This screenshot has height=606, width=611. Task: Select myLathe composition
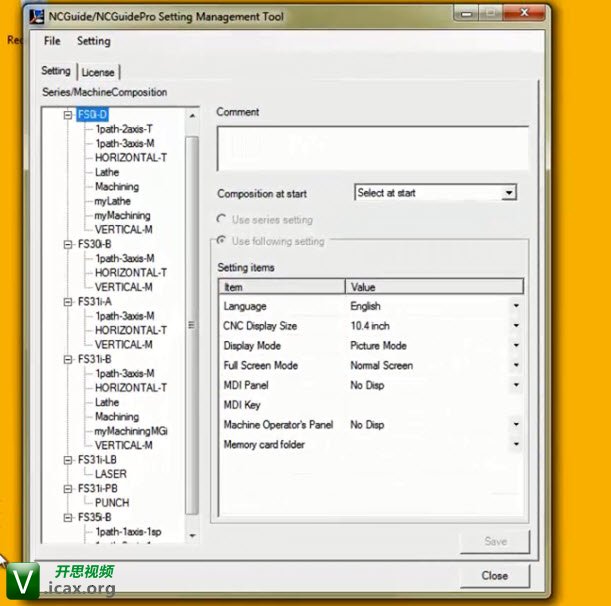point(113,201)
